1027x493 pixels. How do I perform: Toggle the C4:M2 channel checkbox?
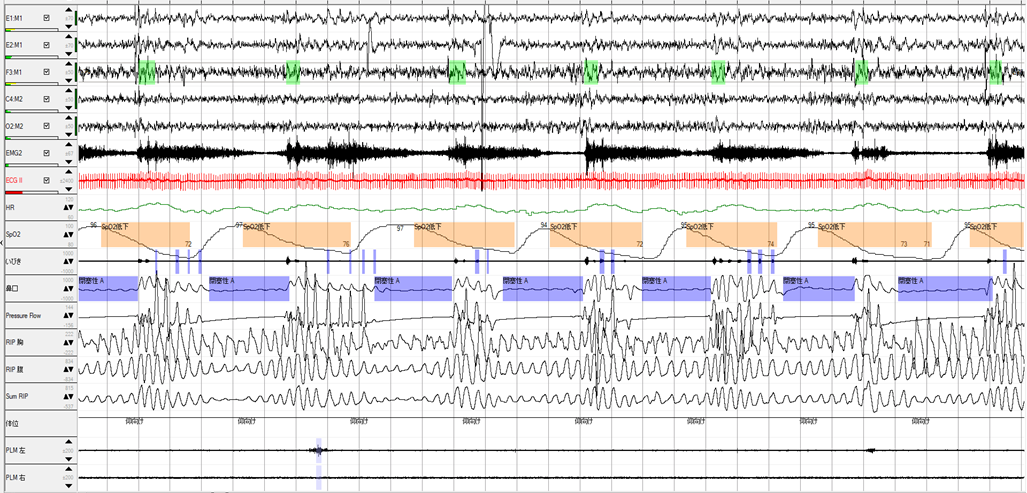pyautogui.click(x=46, y=99)
